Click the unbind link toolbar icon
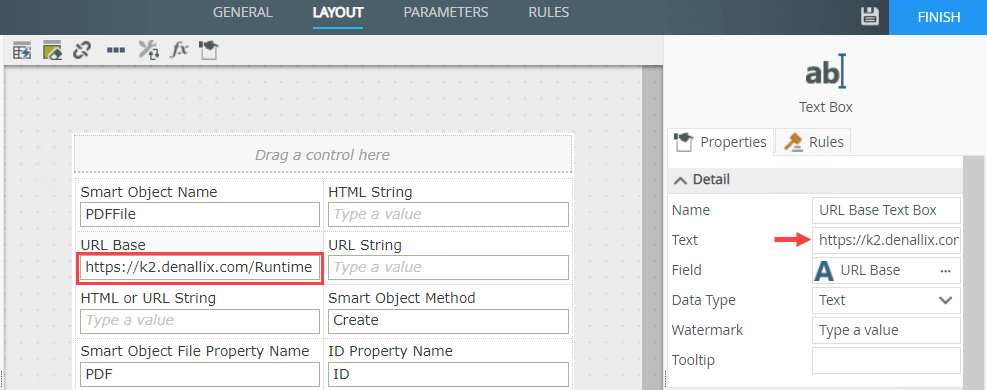The height and width of the screenshot is (390, 987). click(82, 50)
